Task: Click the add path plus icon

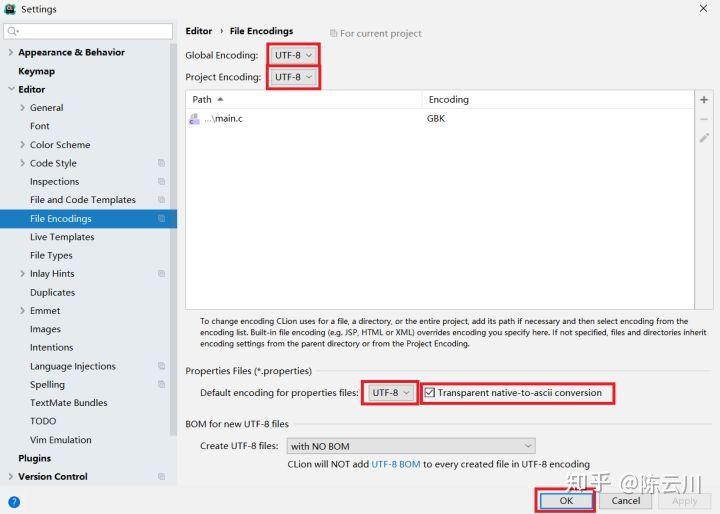Action: [704, 100]
